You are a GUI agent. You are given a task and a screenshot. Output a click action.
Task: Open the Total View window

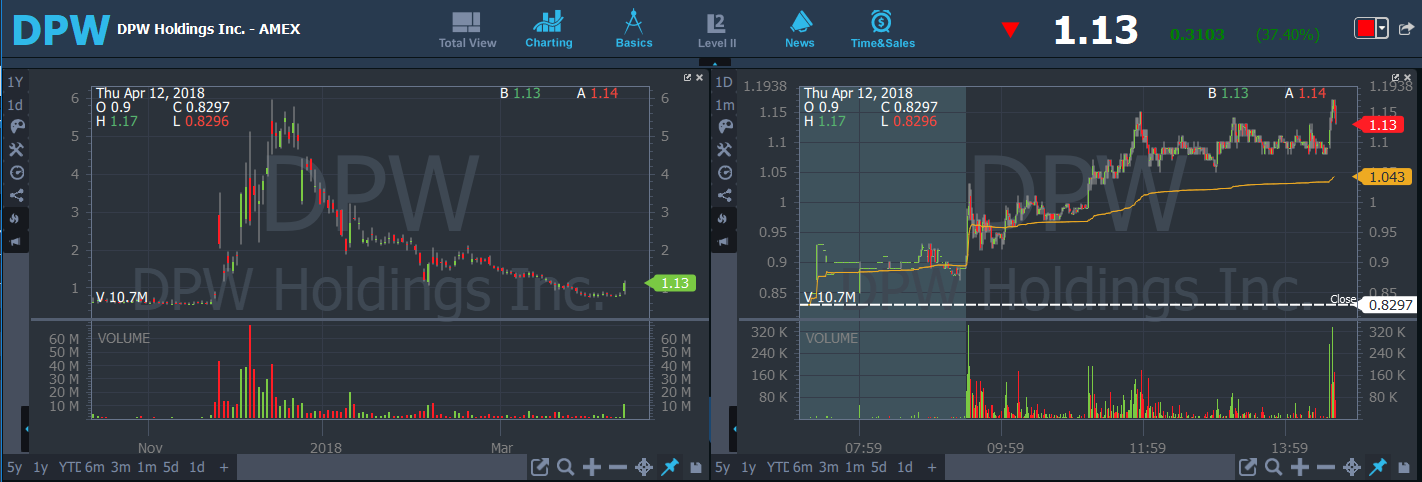pos(467,30)
